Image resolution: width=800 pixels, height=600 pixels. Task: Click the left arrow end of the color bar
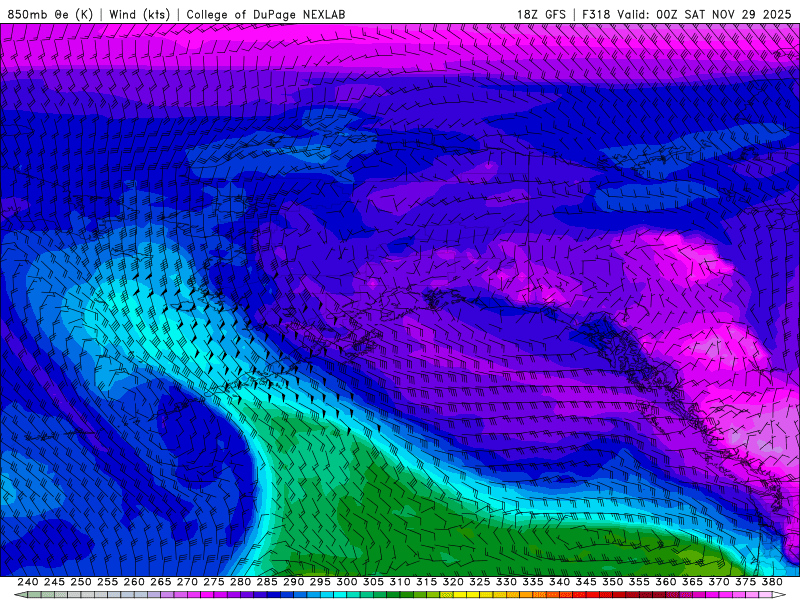pos(20,595)
